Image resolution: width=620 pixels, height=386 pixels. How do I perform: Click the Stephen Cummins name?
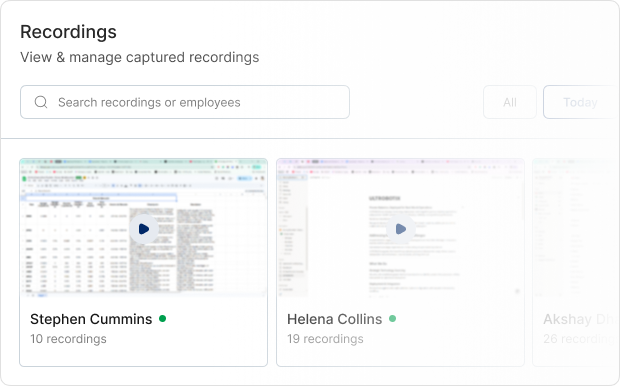(91, 319)
